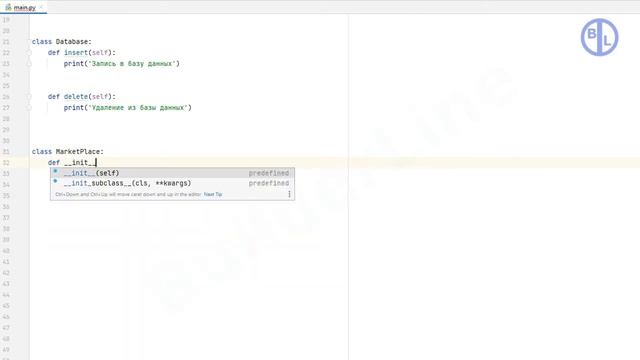Click the 'predefined' label of __init__(self)

tap(269, 173)
